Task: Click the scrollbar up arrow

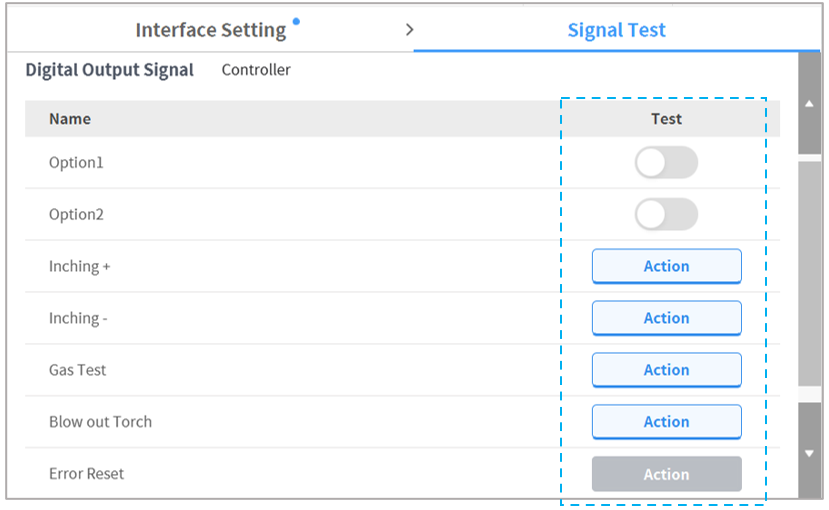Action: [809, 104]
